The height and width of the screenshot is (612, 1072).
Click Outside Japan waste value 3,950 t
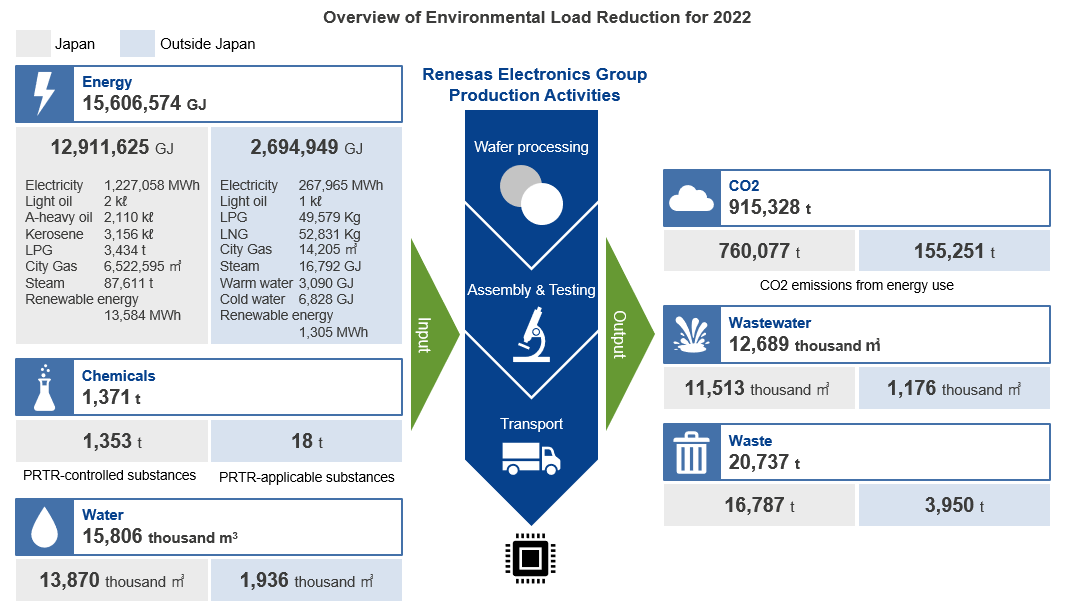[x=954, y=505]
